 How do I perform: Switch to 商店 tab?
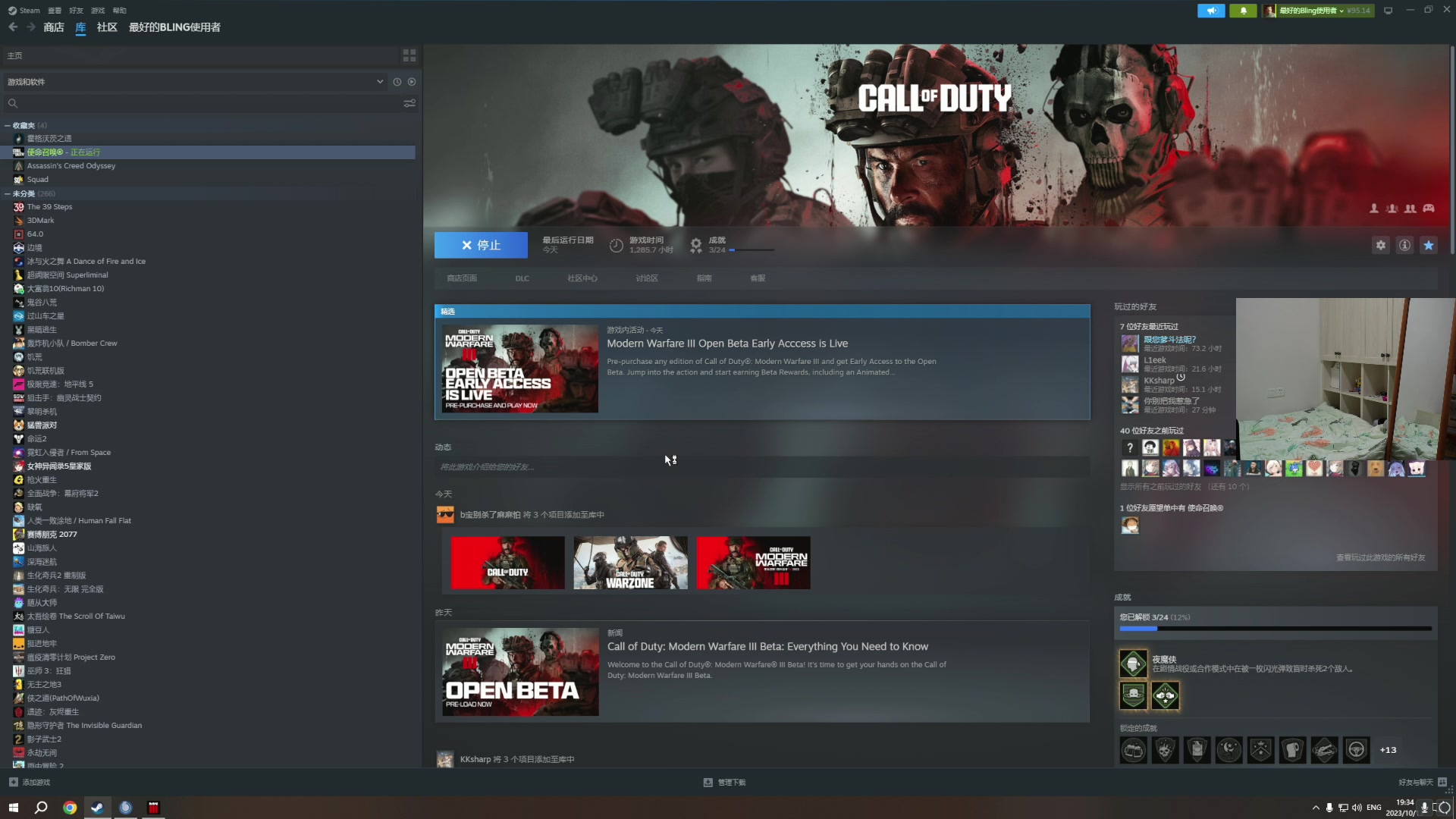[x=54, y=27]
